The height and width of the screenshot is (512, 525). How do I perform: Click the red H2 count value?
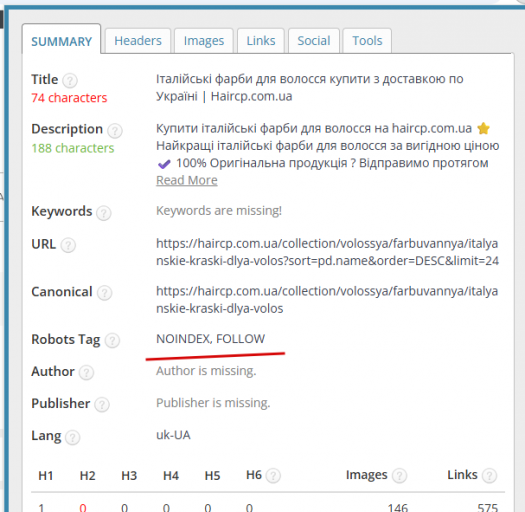pos(83,507)
